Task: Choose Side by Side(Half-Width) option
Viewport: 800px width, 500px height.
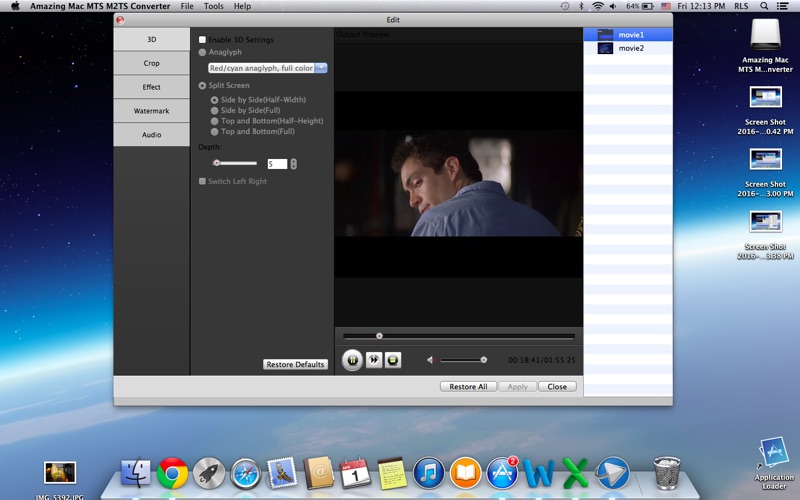Action: (x=215, y=100)
